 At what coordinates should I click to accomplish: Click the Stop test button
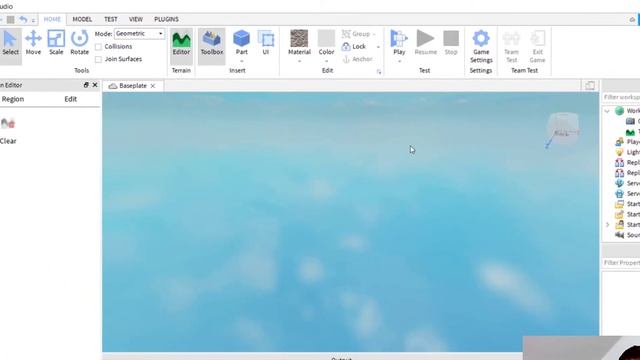coord(451,42)
